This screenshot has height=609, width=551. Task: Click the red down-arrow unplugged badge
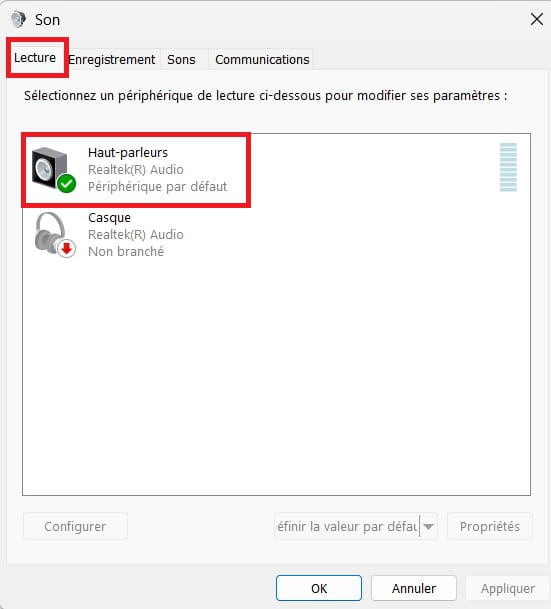coord(67,249)
